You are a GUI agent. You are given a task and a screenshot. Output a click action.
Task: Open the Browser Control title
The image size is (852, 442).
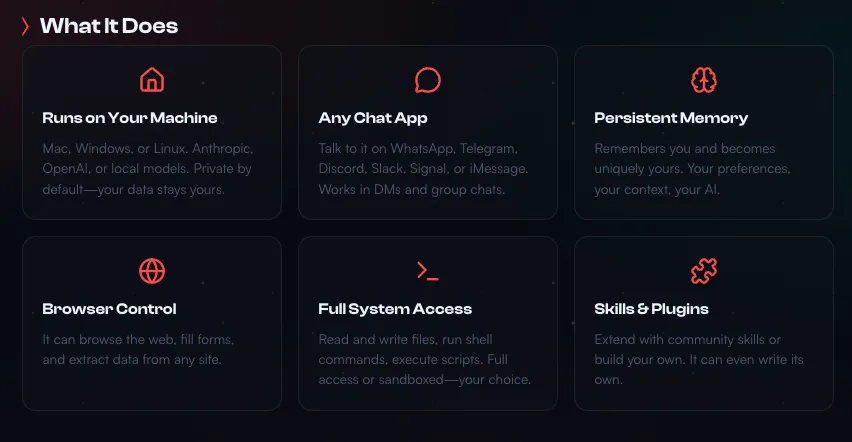click(x=109, y=309)
